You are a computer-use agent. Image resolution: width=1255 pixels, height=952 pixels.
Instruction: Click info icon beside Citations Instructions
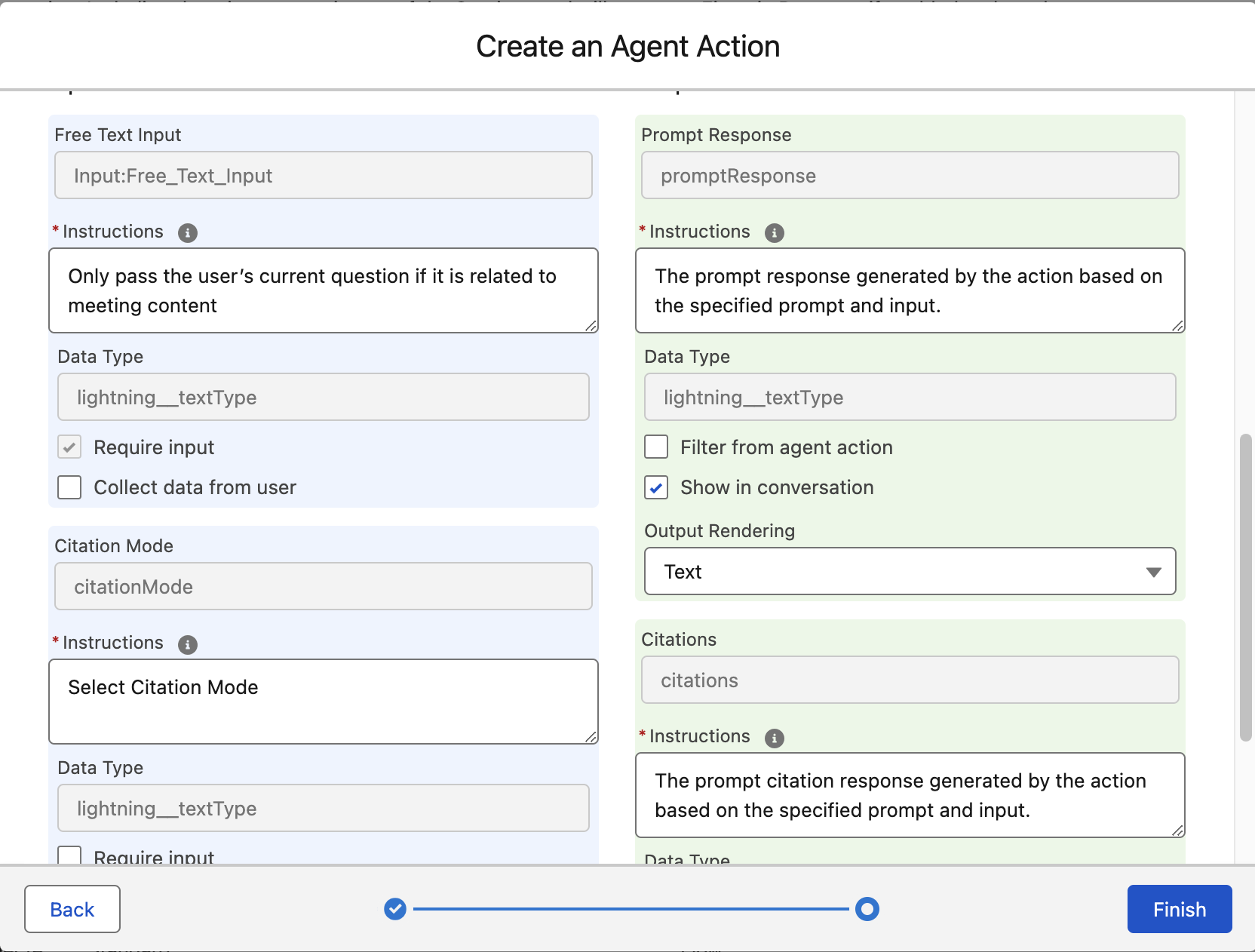(775, 738)
